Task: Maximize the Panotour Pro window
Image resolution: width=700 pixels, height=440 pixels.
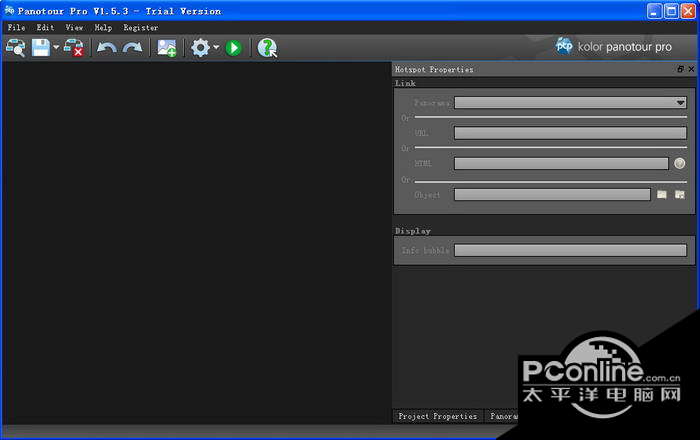Action: tap(671, 11)
